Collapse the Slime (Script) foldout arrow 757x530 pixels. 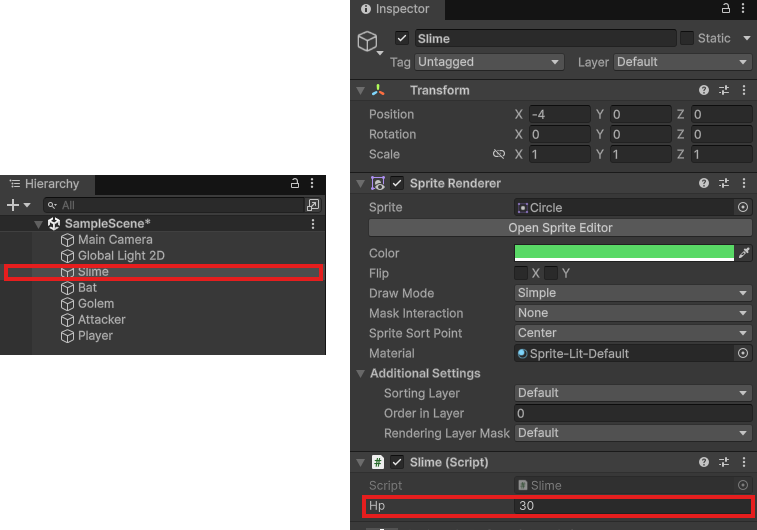pos(360,462)
